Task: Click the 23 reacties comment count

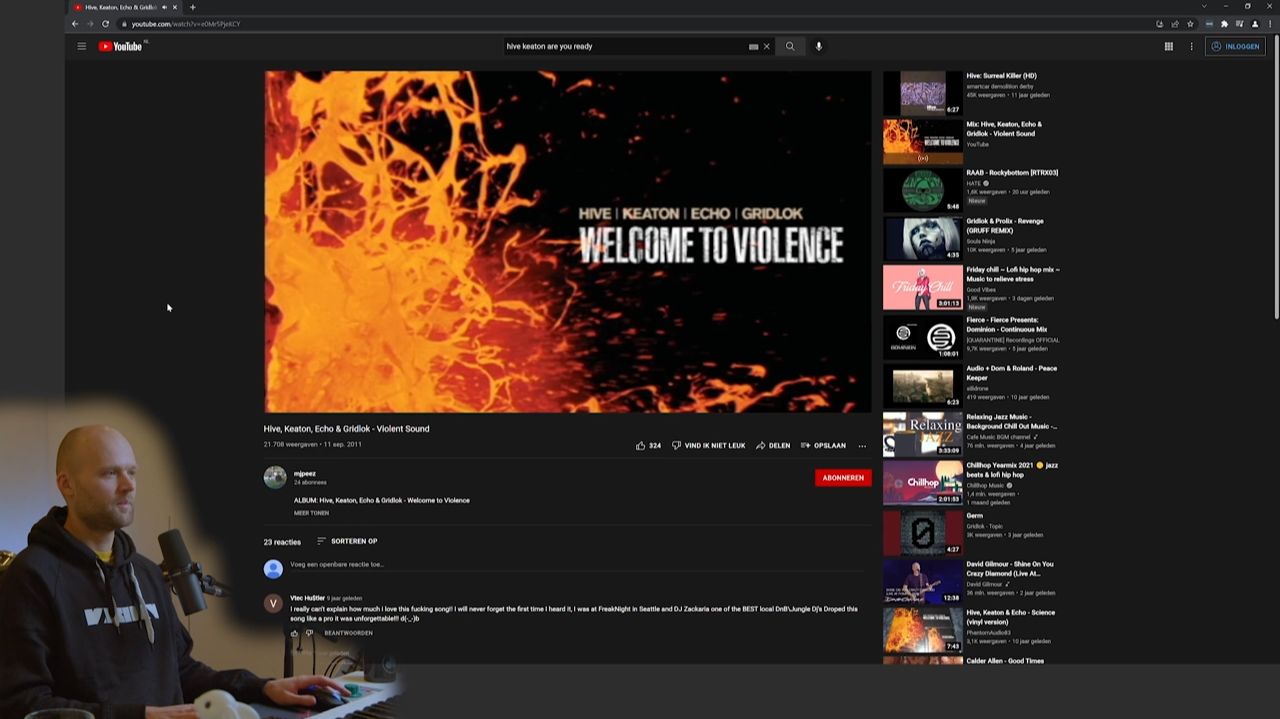Action: coord(282,542)
